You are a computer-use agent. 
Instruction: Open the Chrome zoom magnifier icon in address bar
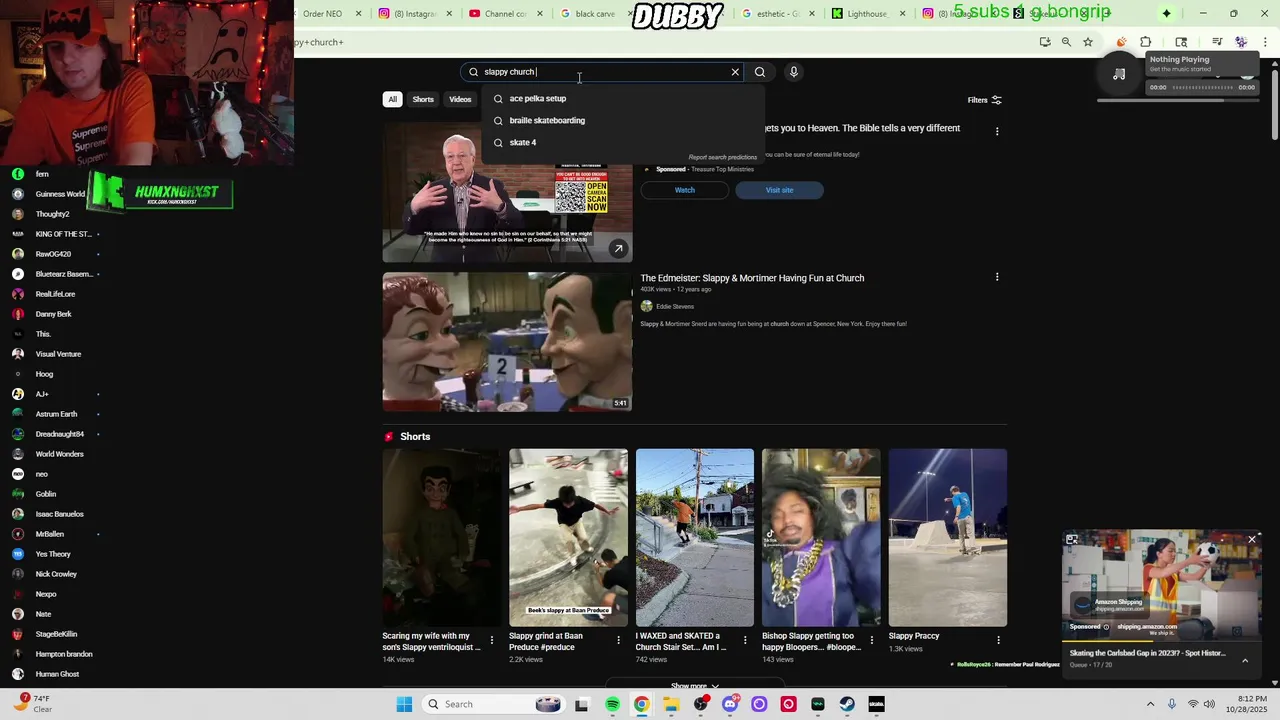click(x=1066, y=42)
